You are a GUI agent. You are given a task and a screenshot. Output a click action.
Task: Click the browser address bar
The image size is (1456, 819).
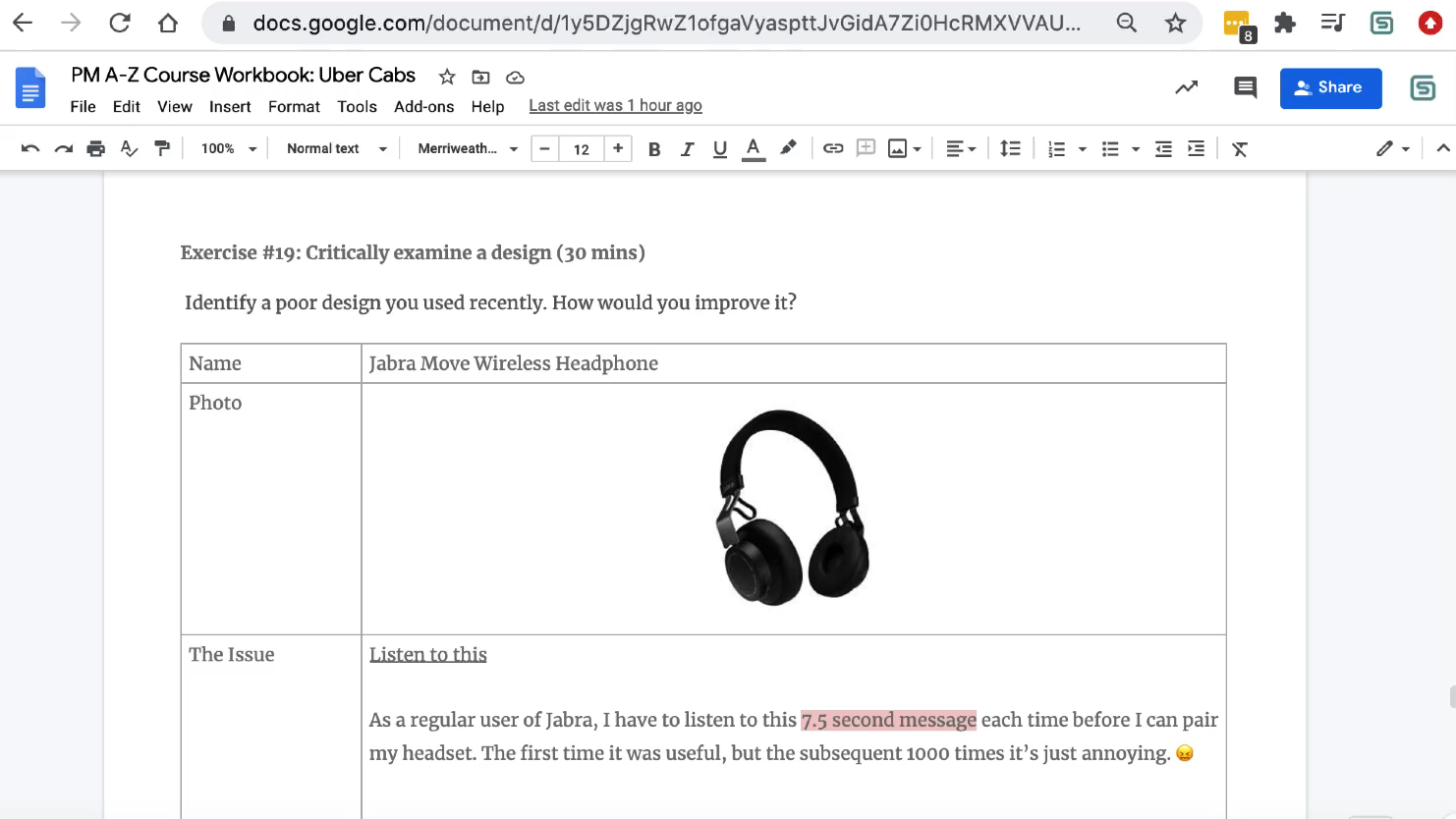(x=668, y=23)
